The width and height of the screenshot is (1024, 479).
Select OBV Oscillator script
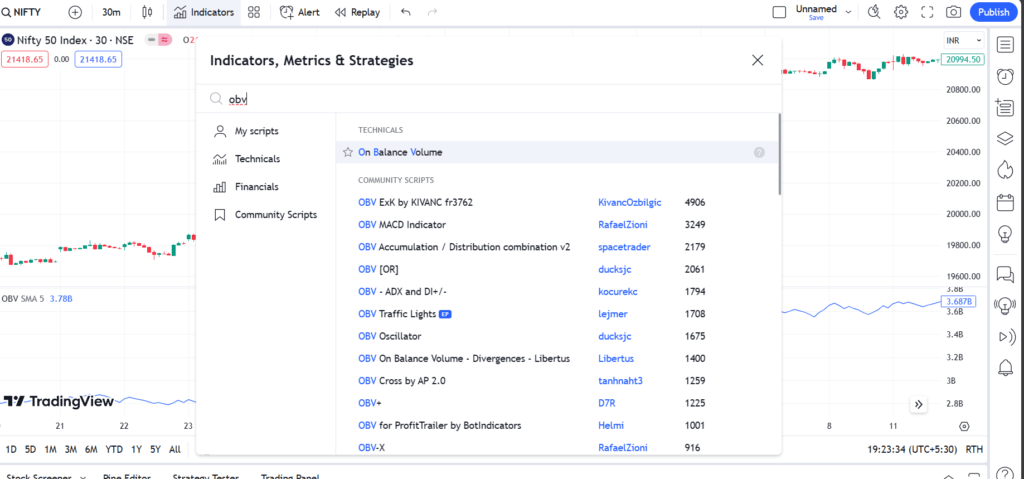click(389, 337)
